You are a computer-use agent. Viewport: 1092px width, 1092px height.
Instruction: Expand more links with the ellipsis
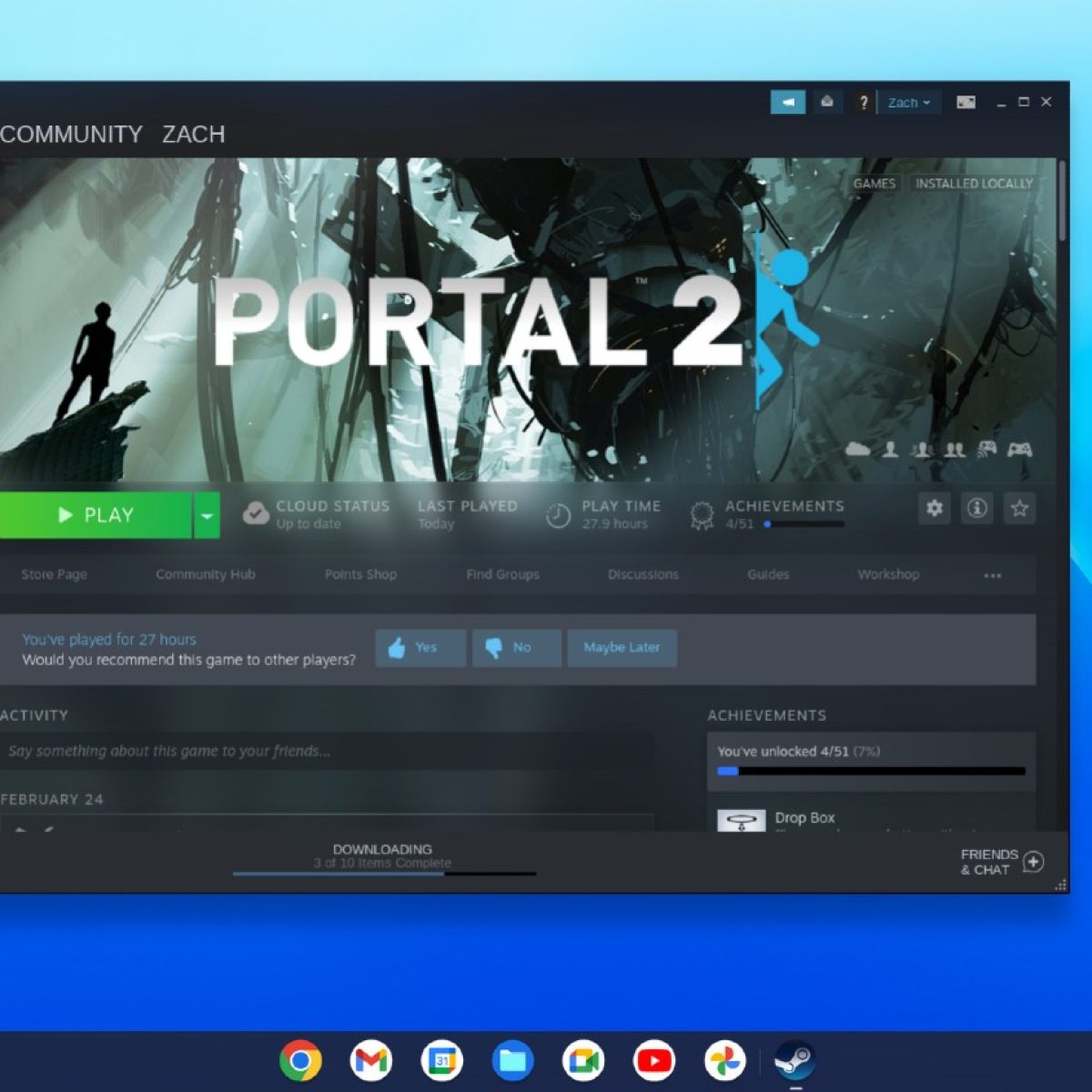tap(992, 575)
